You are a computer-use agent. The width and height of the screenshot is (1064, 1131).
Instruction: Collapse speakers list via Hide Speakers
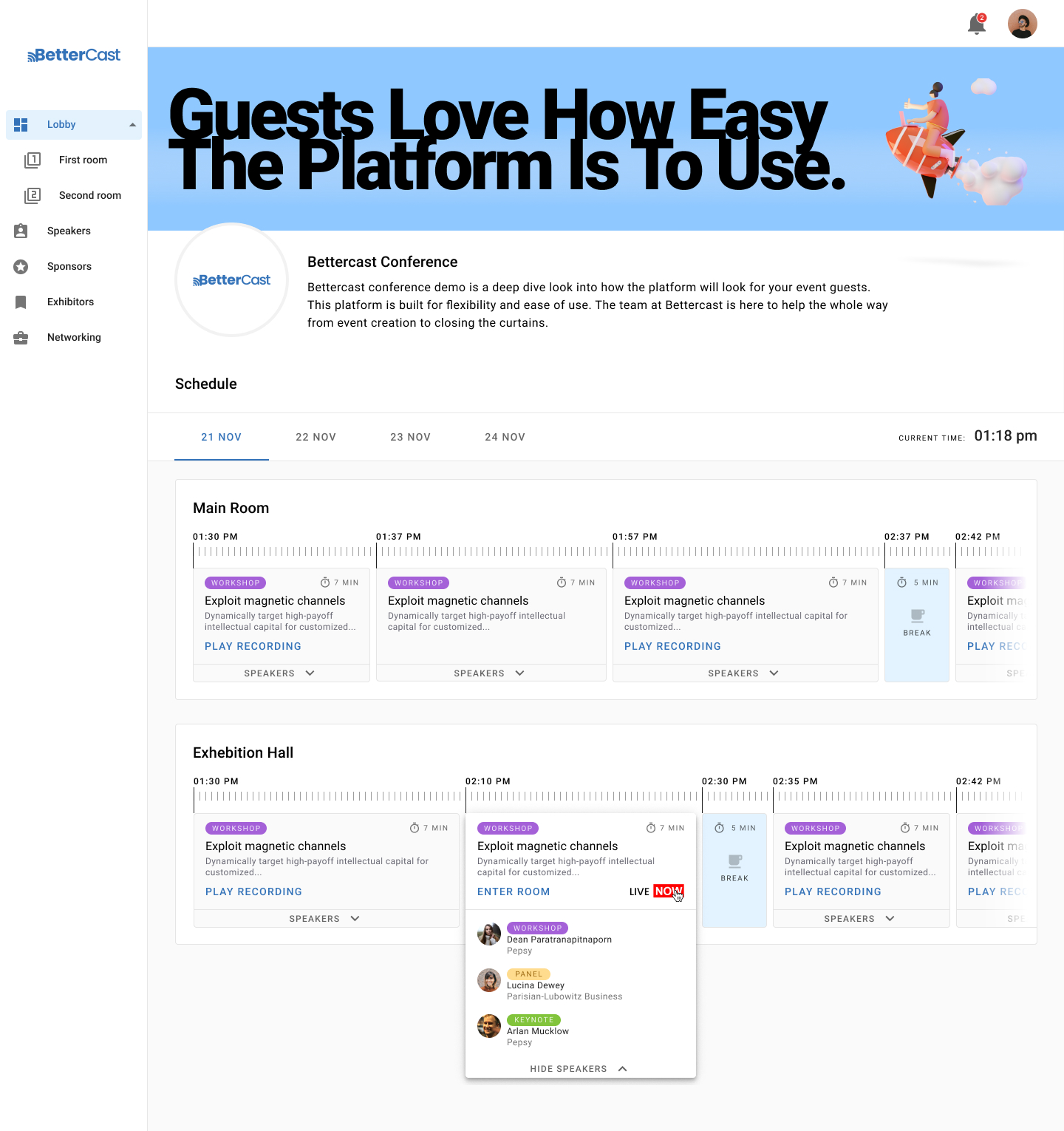pos(579,1068)
